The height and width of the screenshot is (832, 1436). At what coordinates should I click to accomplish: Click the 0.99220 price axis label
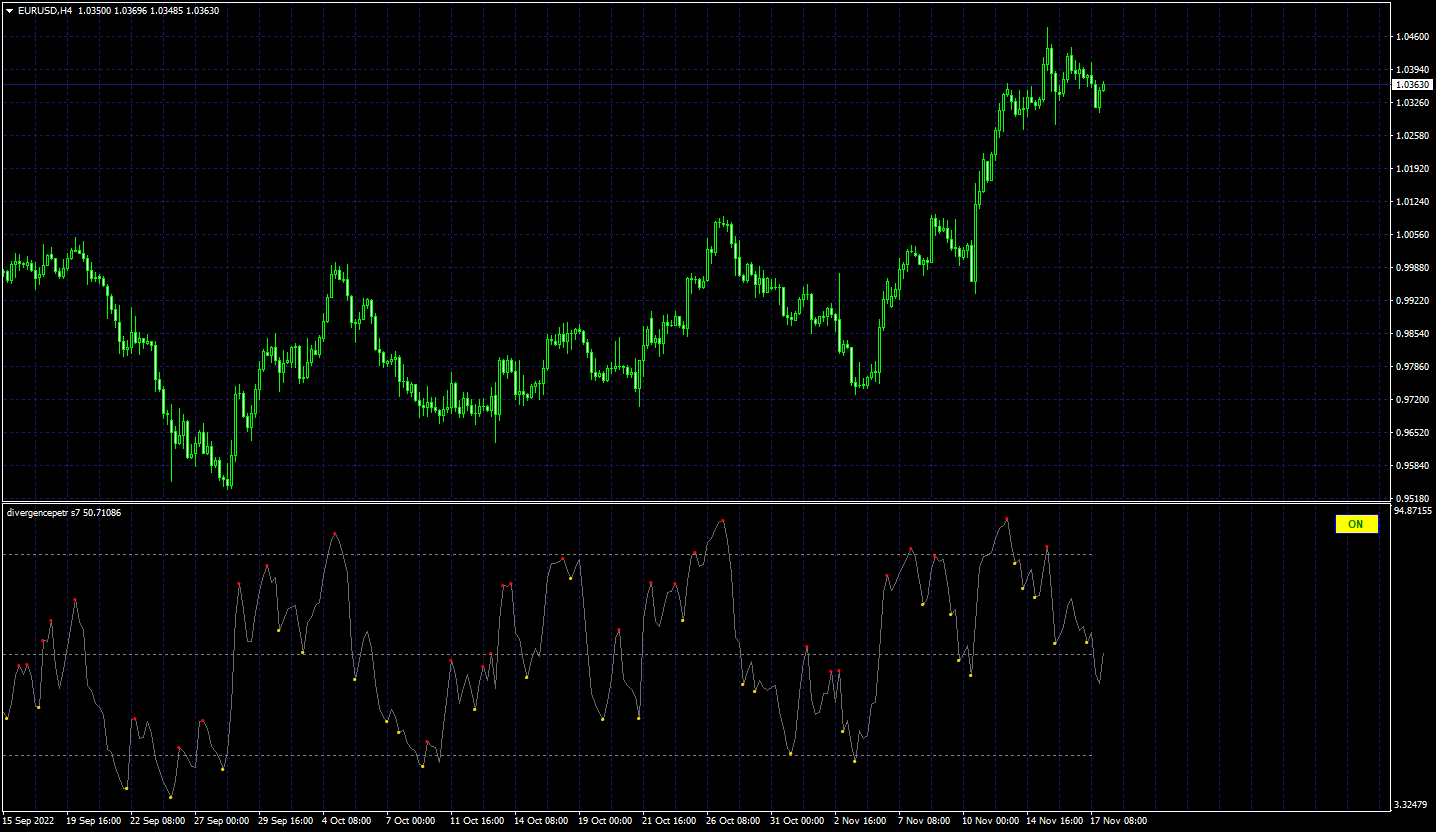point(1412,301)
